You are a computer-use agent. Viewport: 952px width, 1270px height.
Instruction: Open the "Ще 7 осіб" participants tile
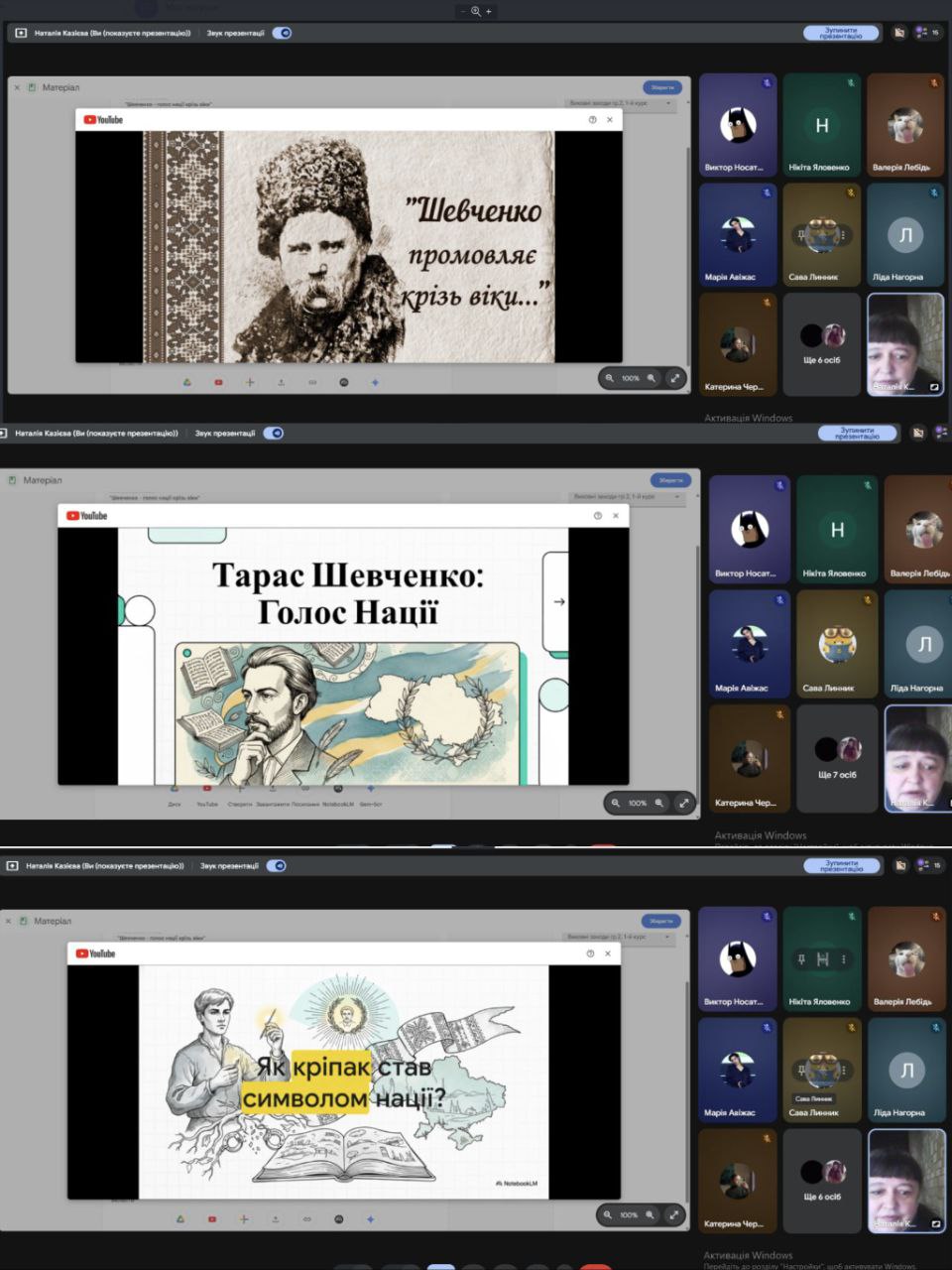pyautogui.click(x=837, y=758)
